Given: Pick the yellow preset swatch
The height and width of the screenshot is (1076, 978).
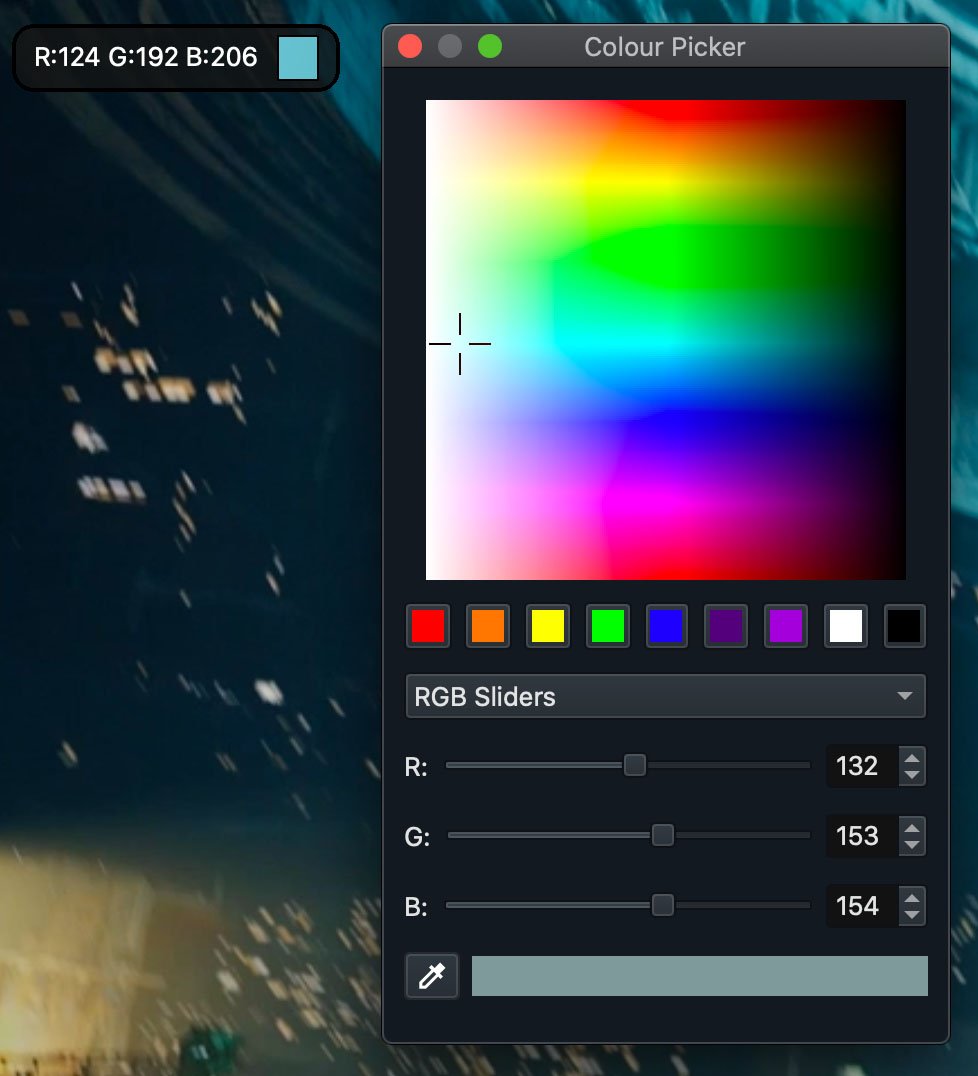Looking at the screenshot, I should pos(547,626).
